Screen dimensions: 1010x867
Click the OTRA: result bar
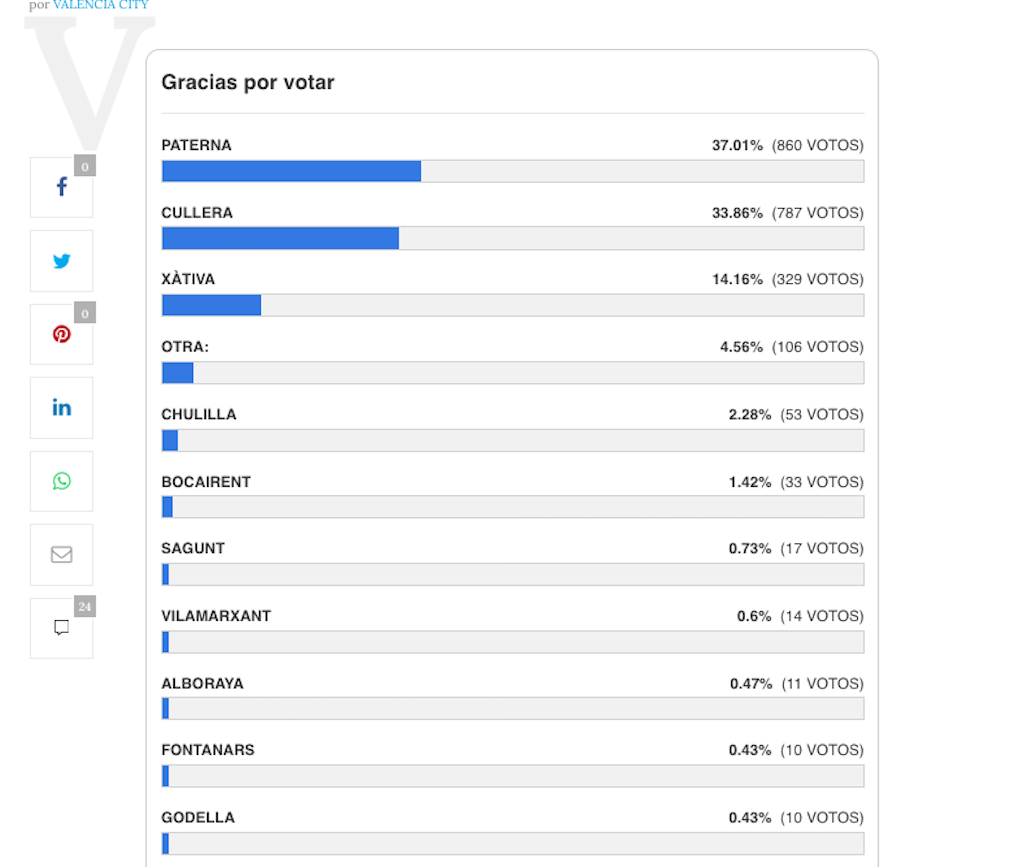point(512,373)
